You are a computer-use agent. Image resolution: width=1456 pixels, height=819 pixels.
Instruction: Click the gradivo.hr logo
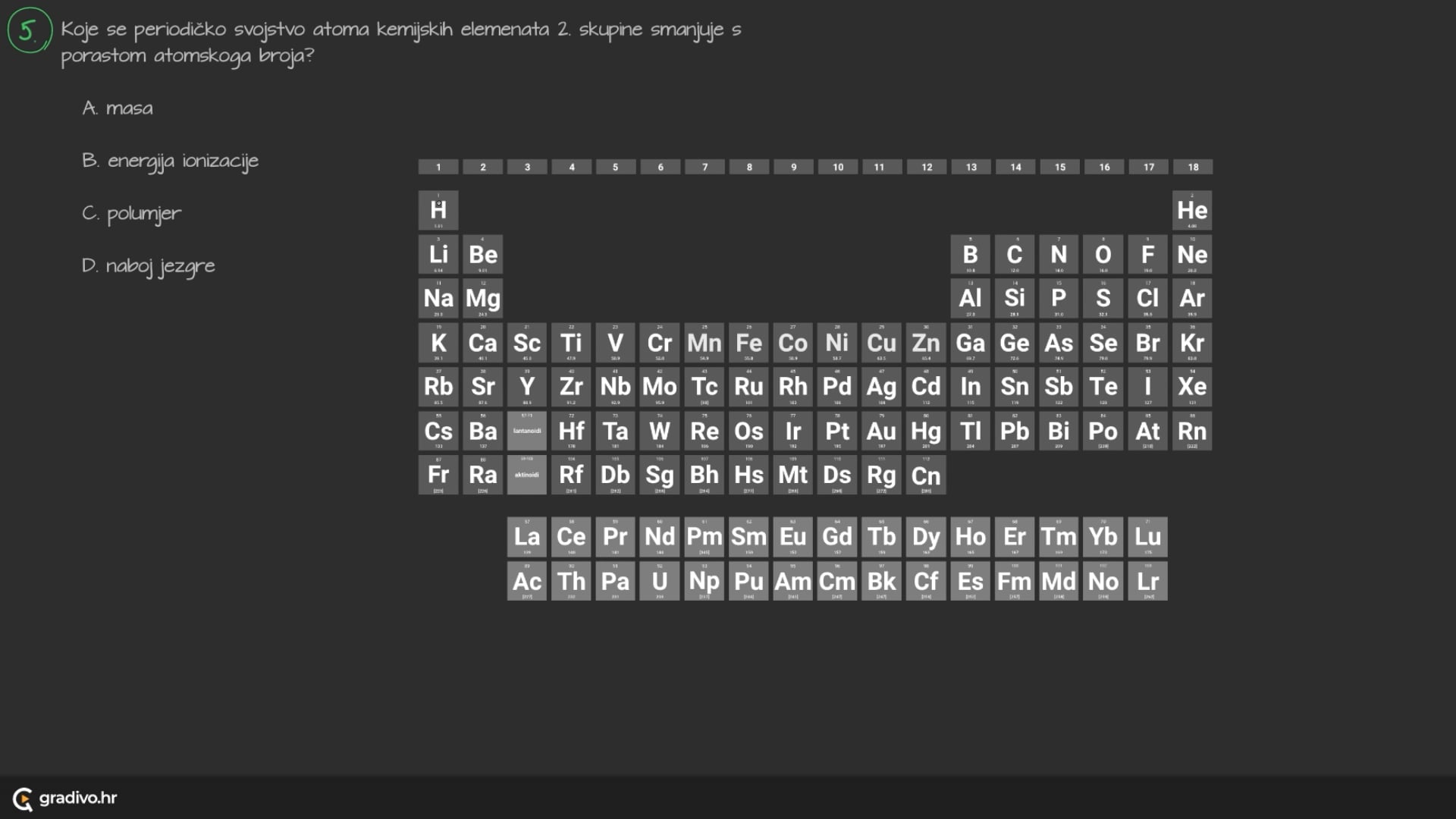(x=65, y=799)
